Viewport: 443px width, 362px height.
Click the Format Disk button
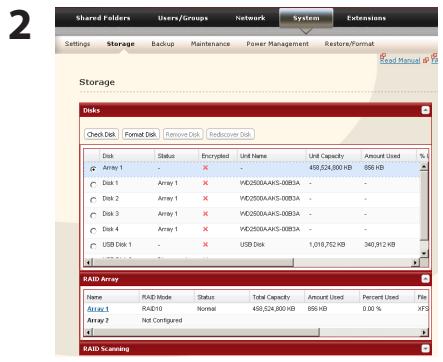140,134
